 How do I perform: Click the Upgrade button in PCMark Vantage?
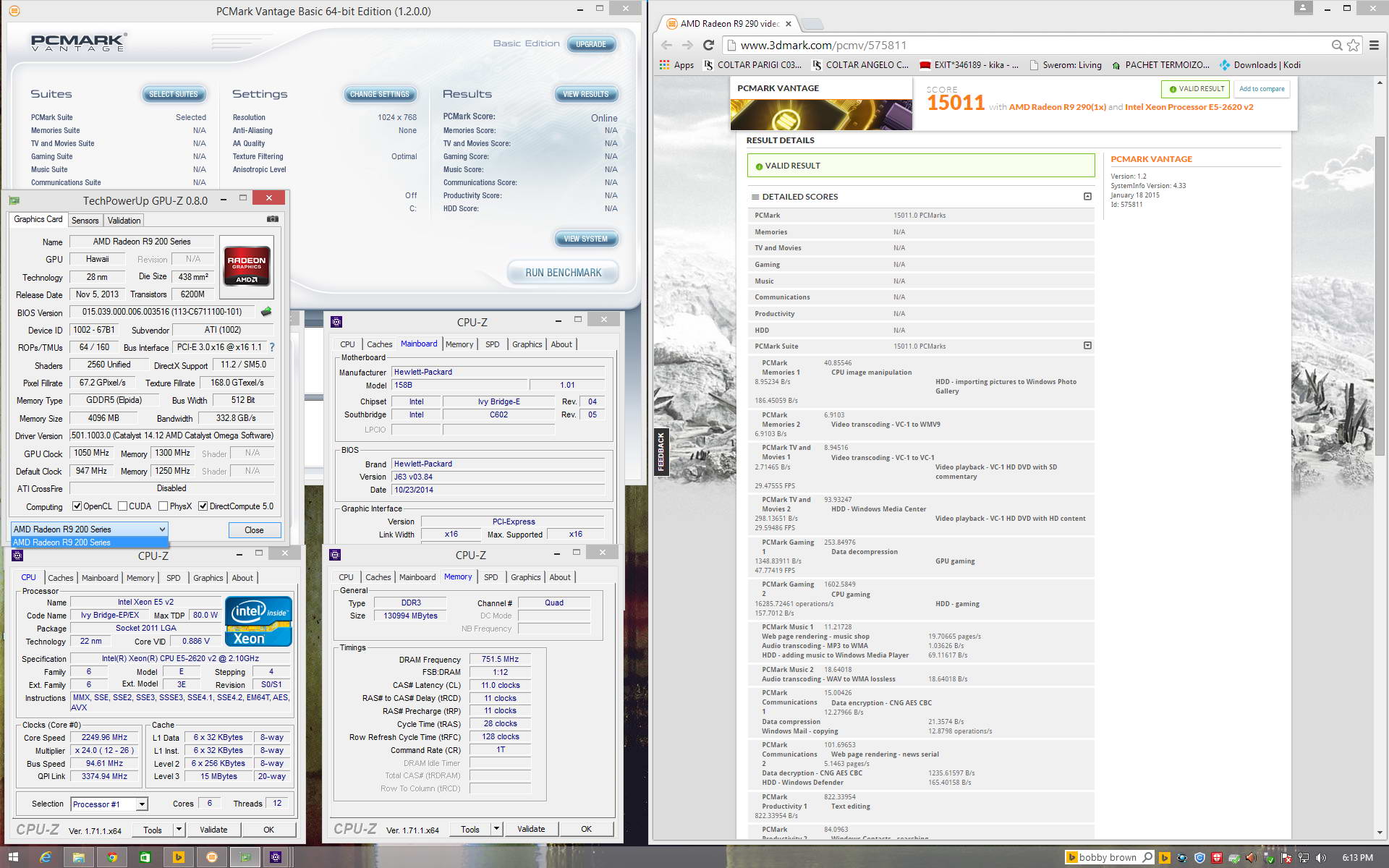[x=591, y=44]
